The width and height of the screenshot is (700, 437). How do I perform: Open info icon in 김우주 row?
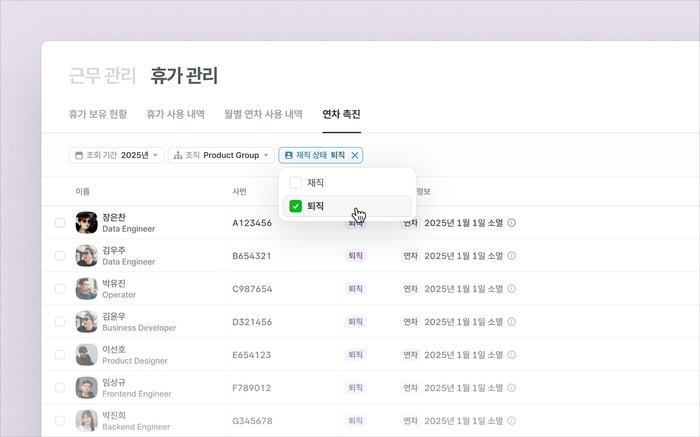click(x=512, y=256)
